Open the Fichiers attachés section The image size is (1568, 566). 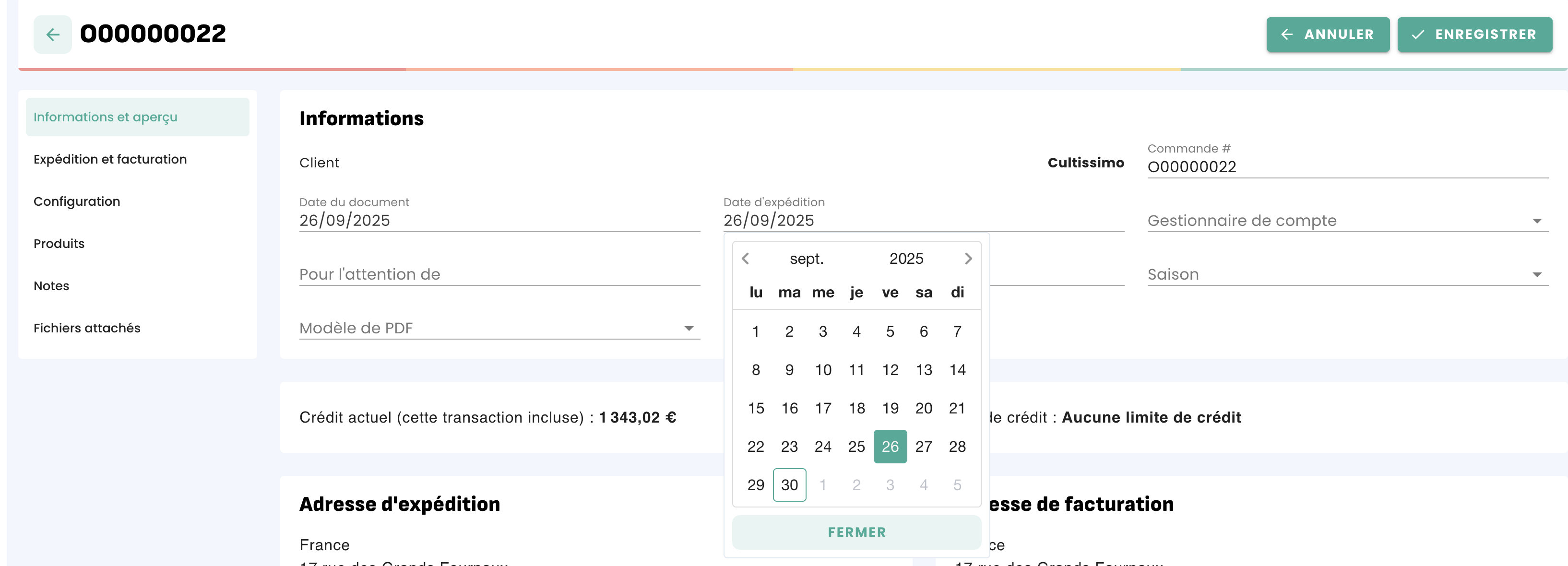click(87, 328)
